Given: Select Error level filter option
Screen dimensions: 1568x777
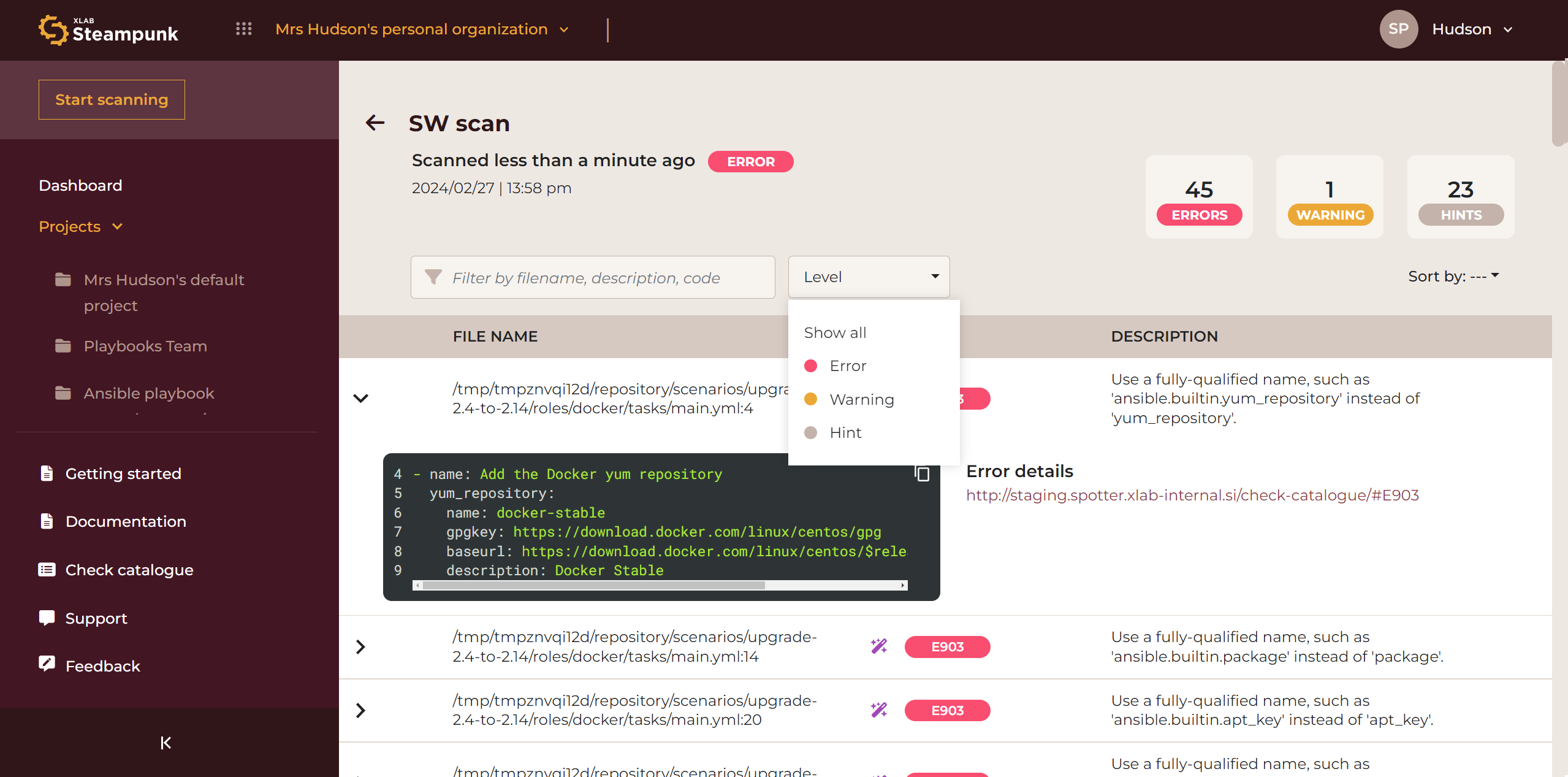Looking at the screenshot, I should click(x=847, y=366).
